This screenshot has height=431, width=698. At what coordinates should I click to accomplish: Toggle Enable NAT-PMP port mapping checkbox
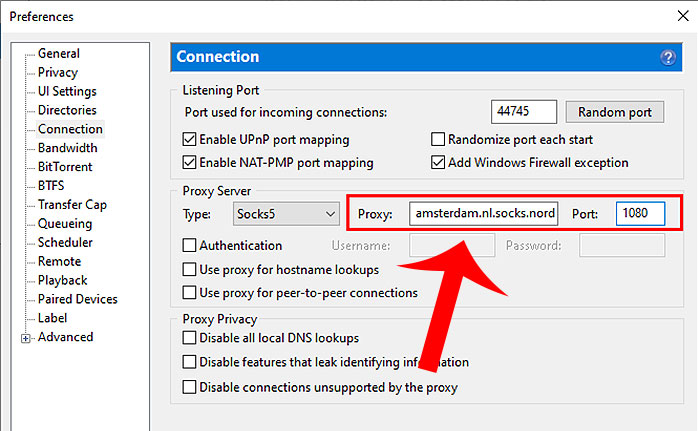click(x=191, y=162)
